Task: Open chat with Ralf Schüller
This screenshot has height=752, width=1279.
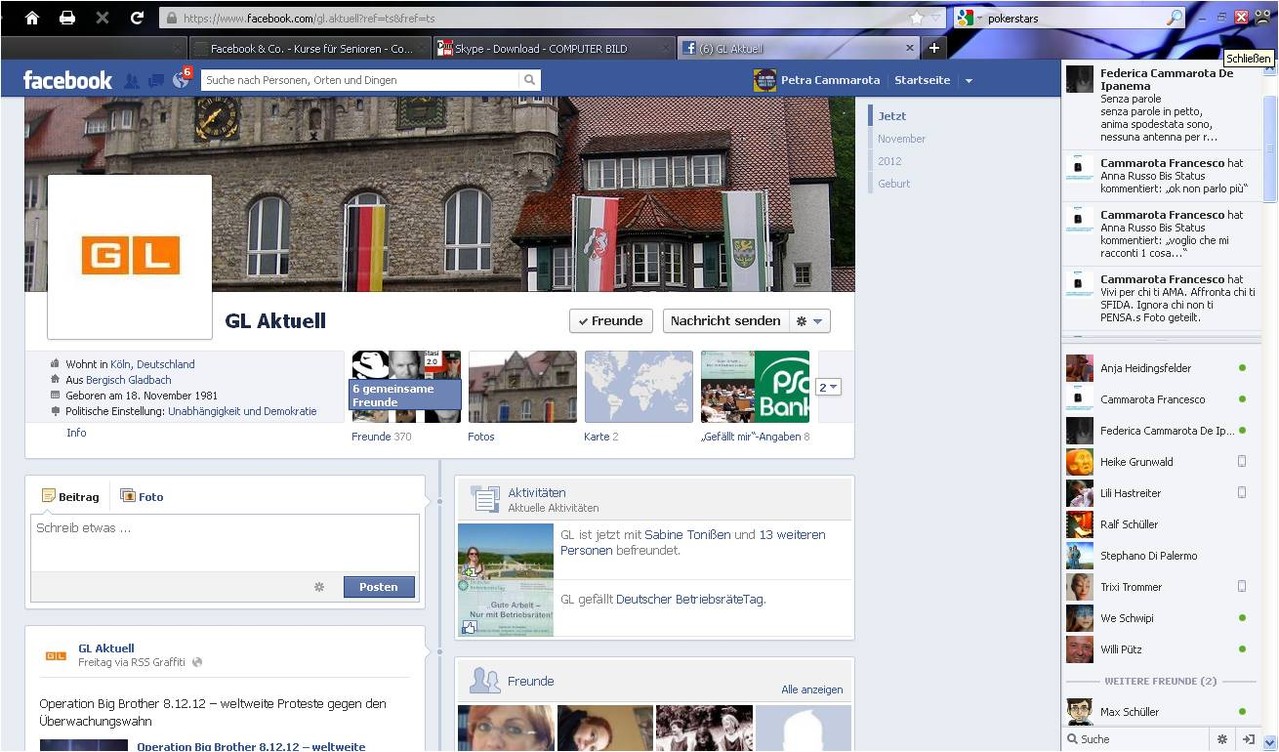Action: click(1160, 524)
